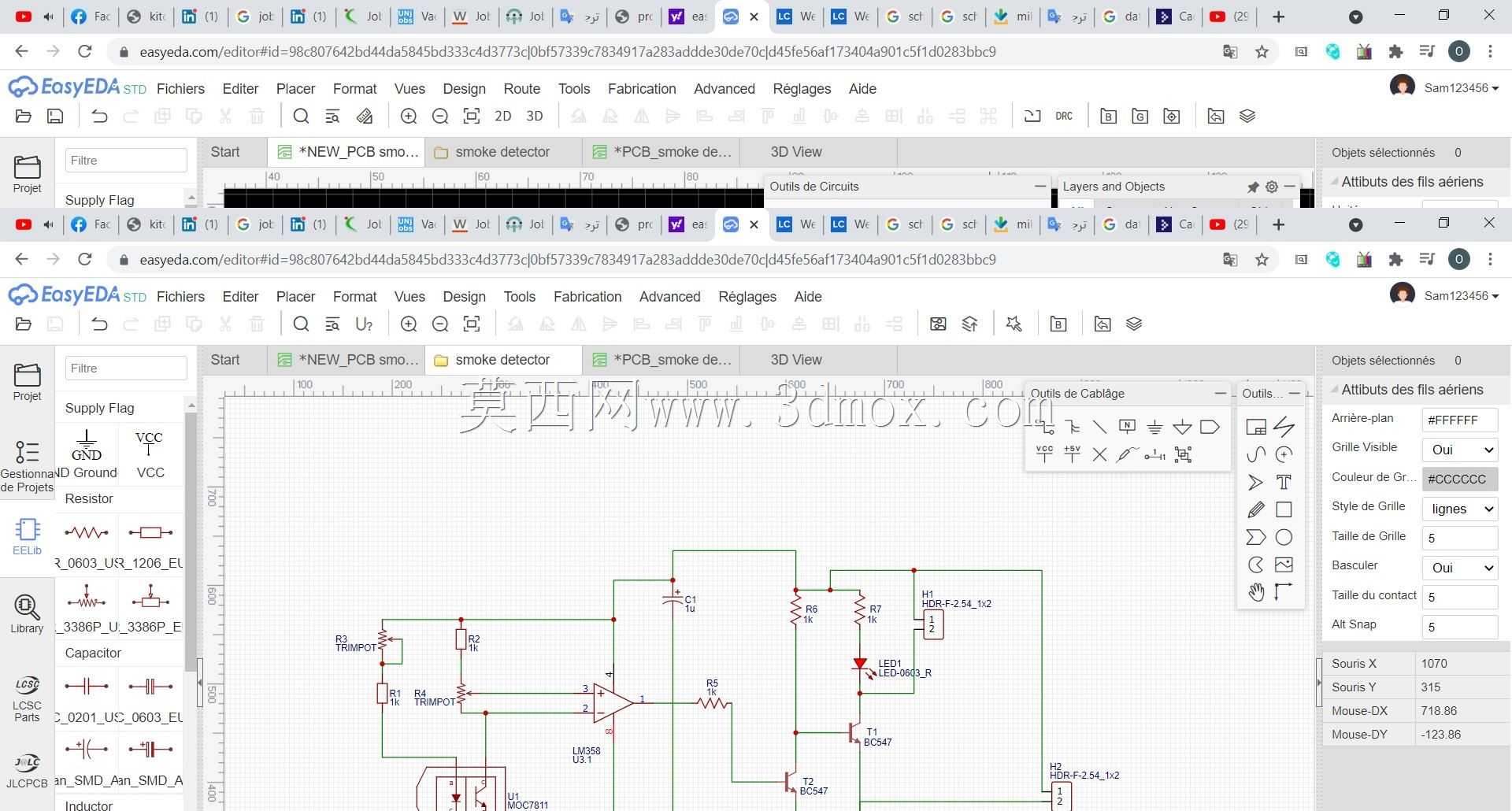This screenshot has width=1512, height=811.
Task: Place a GND ground net flag from wiring tools
Action: click(x=1154, y=428)
